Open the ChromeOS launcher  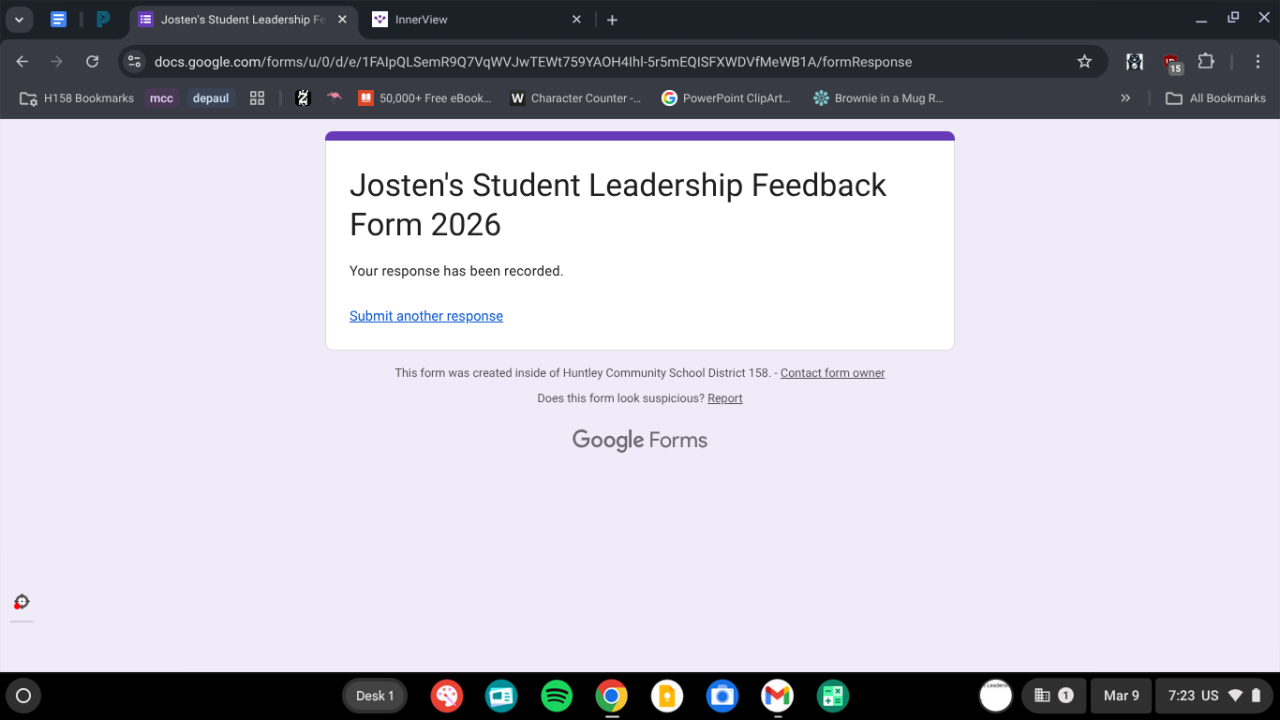pos(24,696)
